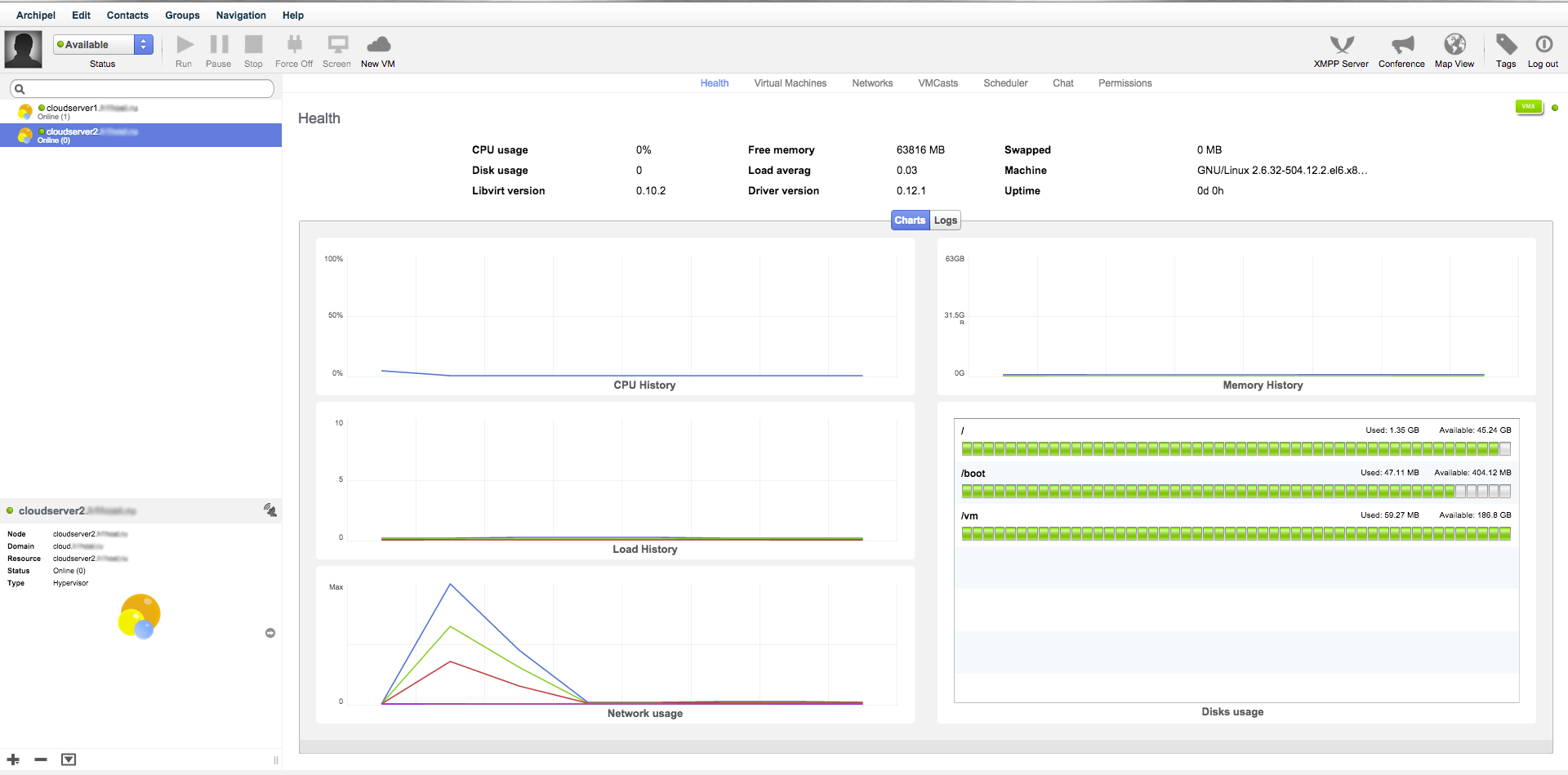Open the XMPP Server panel
This screenshot has width=1568, height=775.
(x=1341, y=45)
